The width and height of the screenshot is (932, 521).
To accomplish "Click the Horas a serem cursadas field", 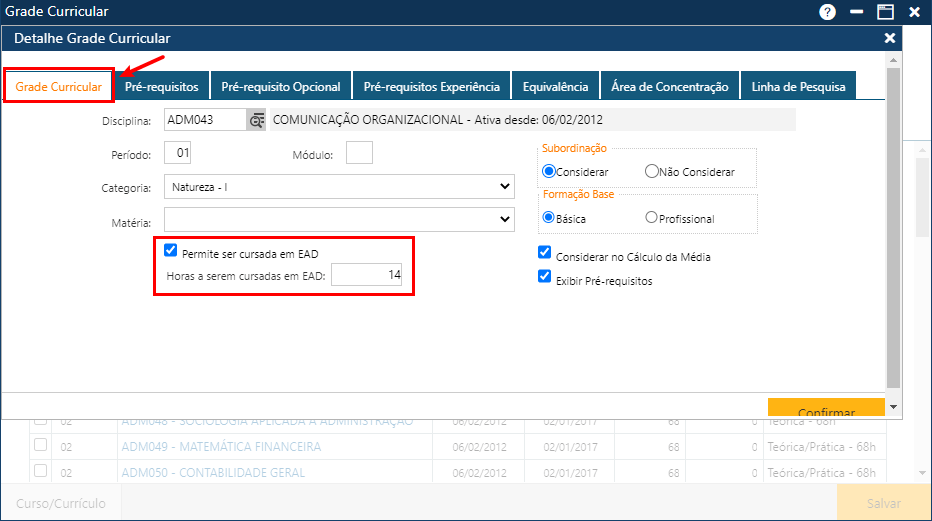I will [x=366, y=274].
